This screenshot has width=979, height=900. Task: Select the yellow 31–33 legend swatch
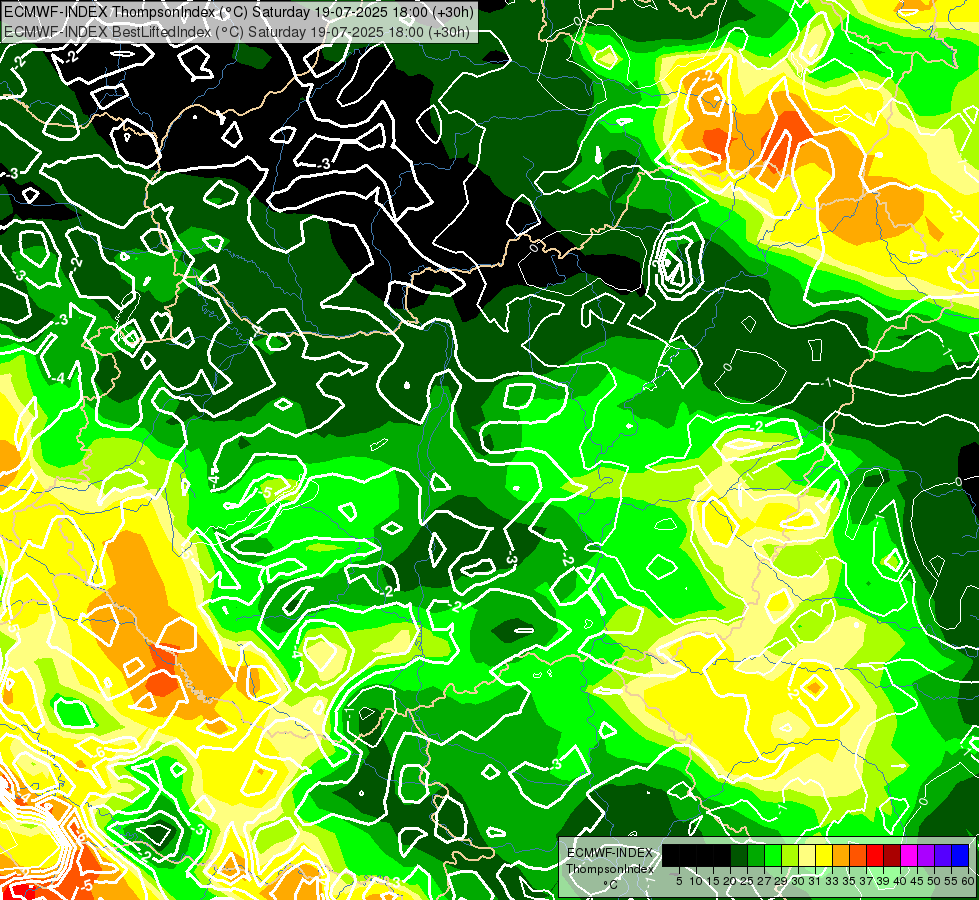[x=824, y=856]
